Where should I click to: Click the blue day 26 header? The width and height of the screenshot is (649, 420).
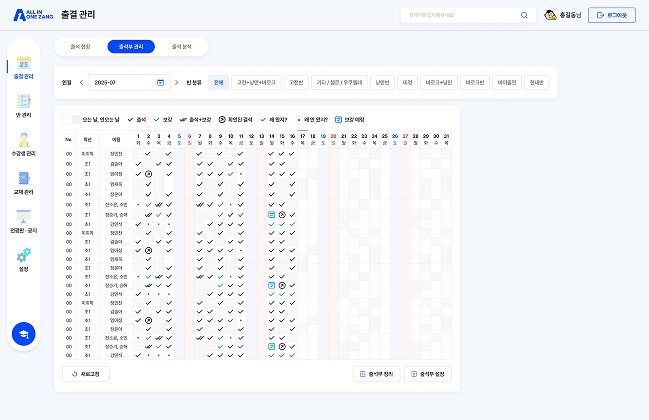(x=395, y=139)
